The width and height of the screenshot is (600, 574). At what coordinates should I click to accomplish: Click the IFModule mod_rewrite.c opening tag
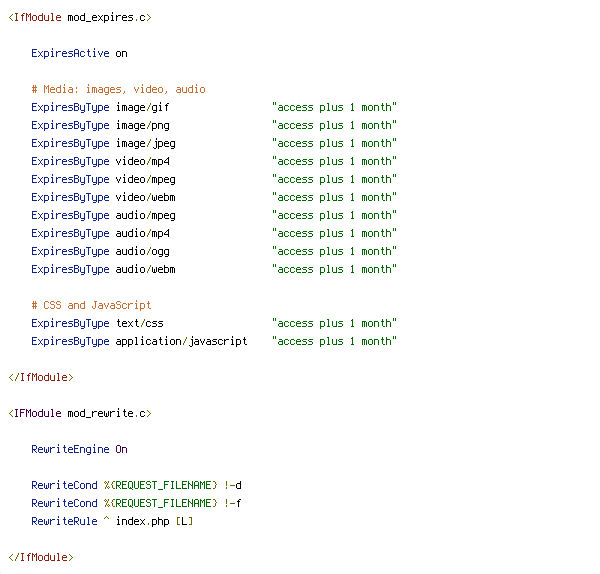80,414
